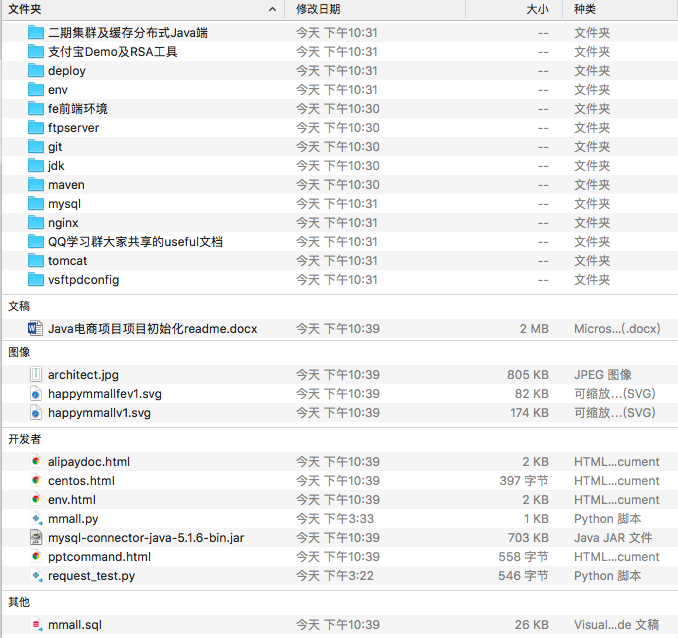Click the alipaydoc.html Chrome file icon

click(36, 462)
